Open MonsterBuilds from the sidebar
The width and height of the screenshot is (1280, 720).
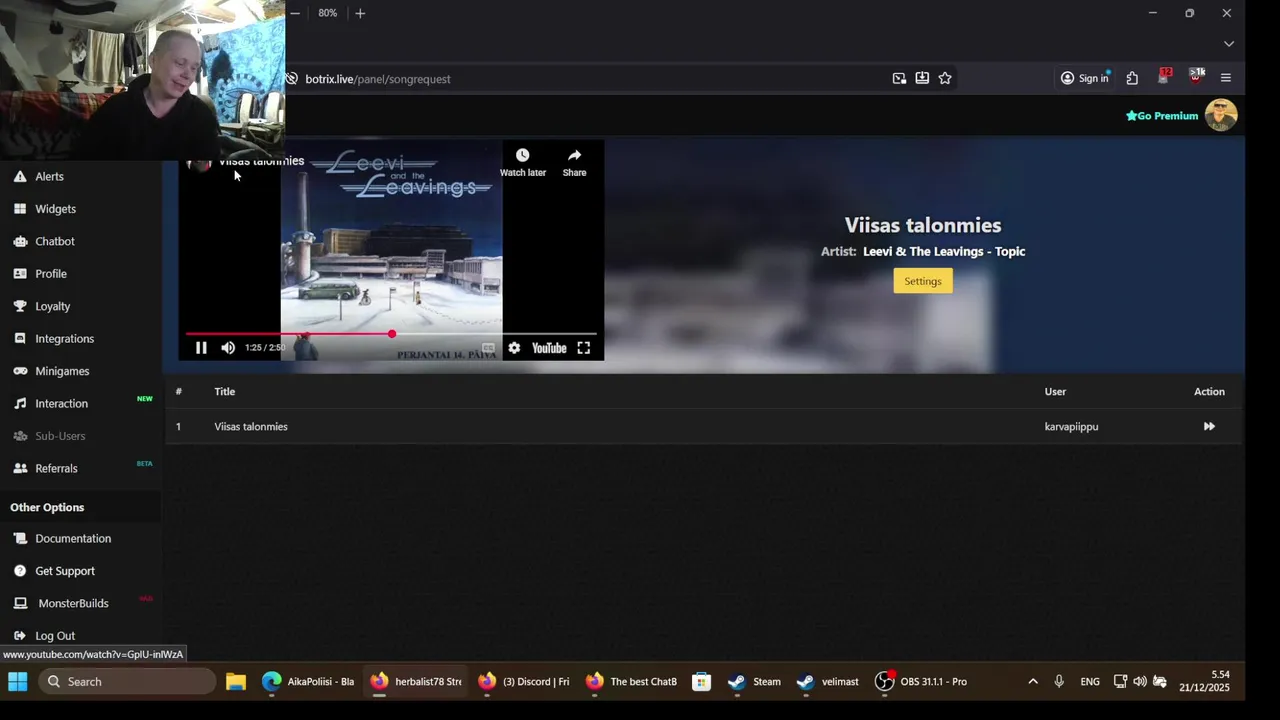click(73, 603)
